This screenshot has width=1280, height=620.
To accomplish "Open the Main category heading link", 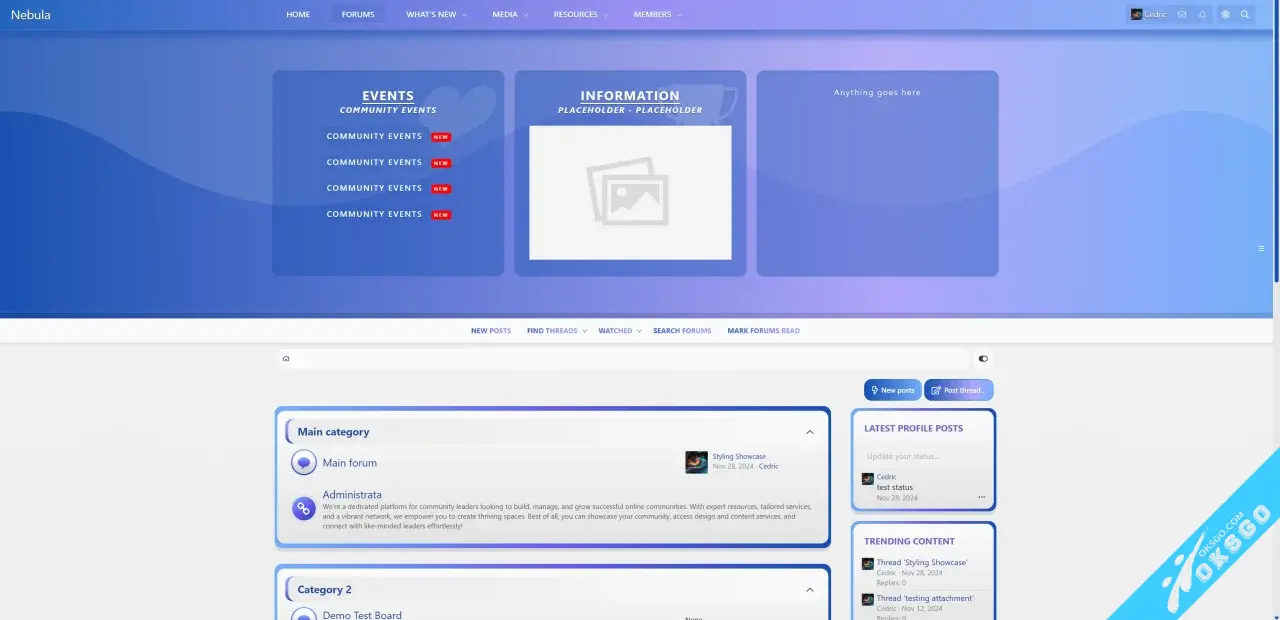I will point(333,432).
